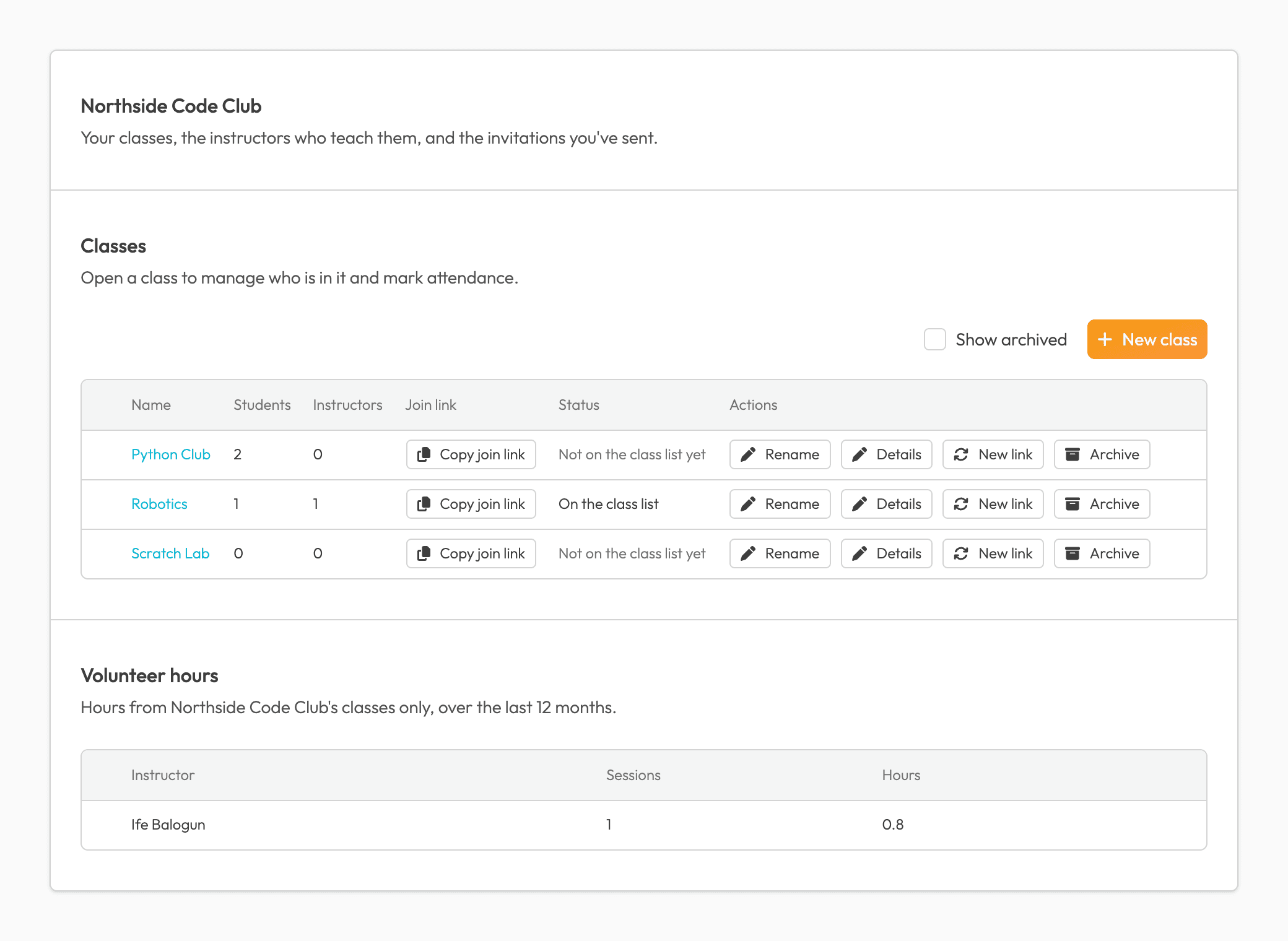This screenshot has height=941, width=1288.
Task: Create a New class
Action: tap(1147, 339)
